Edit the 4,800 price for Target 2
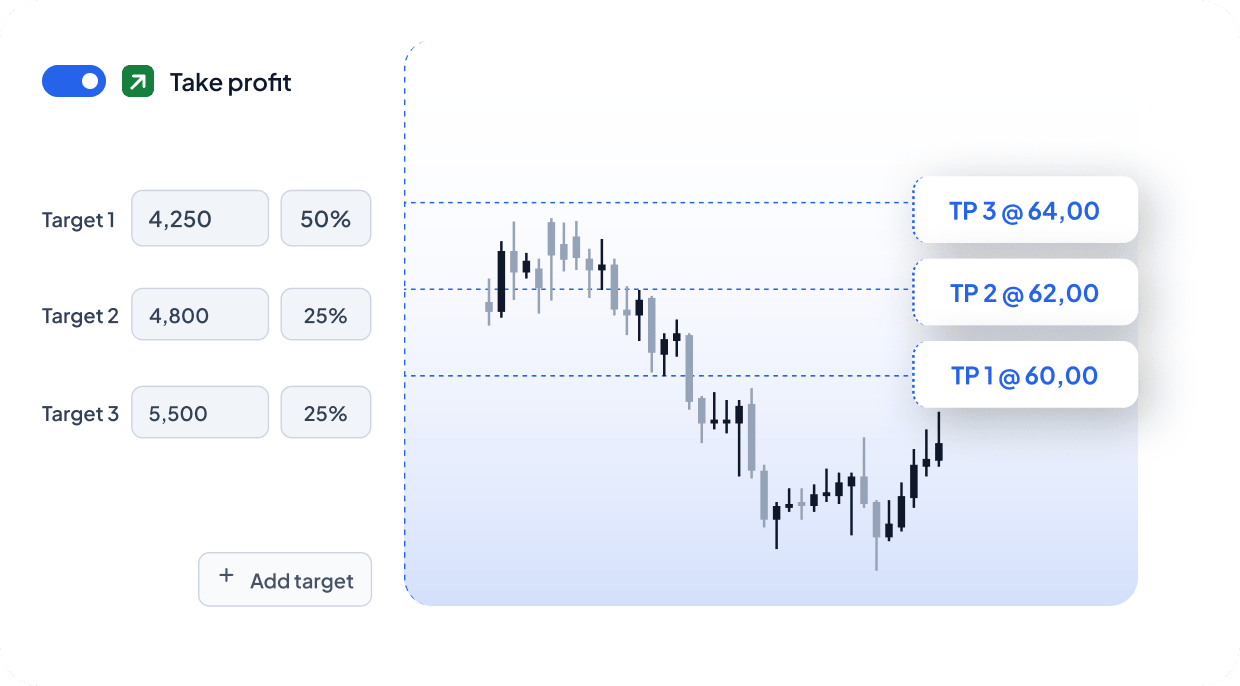The height and width of the screenshot is (686, 1240). [200, 314]
